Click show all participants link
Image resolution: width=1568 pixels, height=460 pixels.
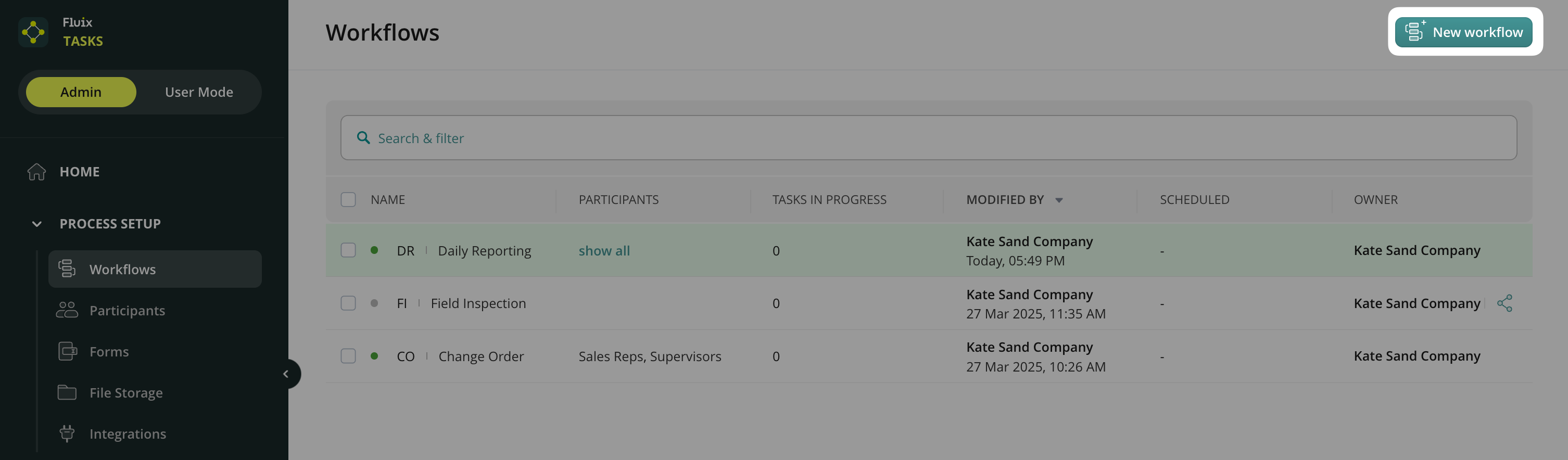click(604, 251)
